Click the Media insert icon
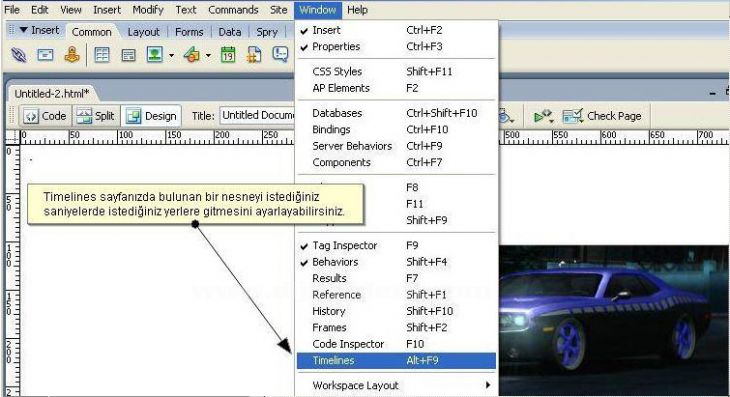The width and height of the screenshot is (730, 397). tap(191, 55)
